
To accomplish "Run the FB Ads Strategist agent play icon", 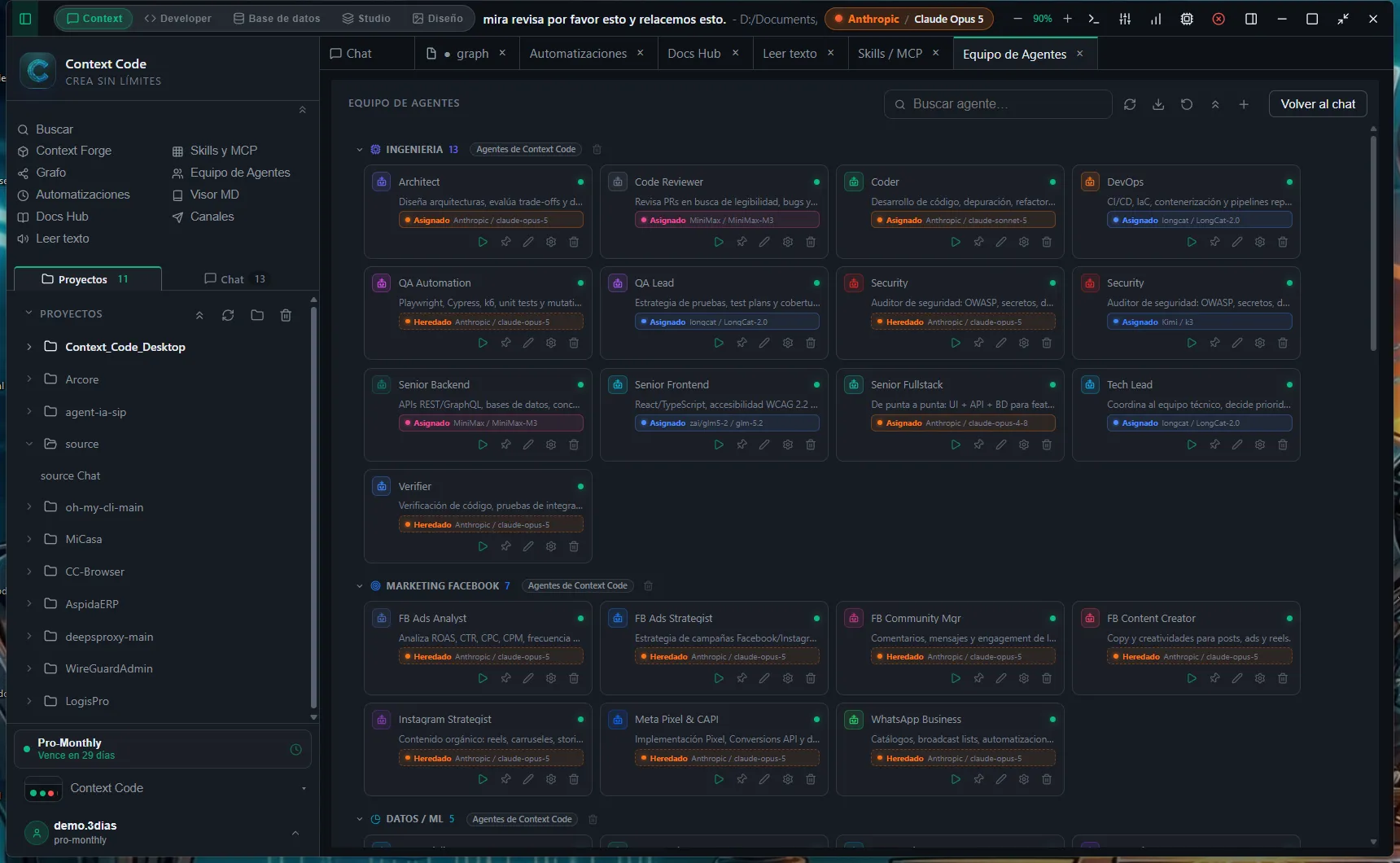I will 719,678.
